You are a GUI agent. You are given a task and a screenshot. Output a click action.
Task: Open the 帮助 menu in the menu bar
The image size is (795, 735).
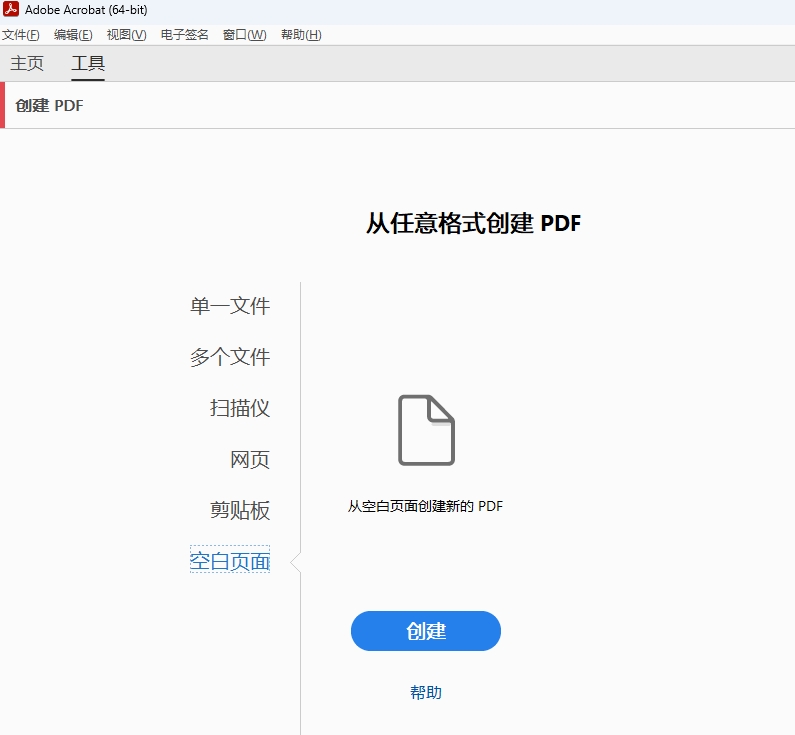(301, 35)
